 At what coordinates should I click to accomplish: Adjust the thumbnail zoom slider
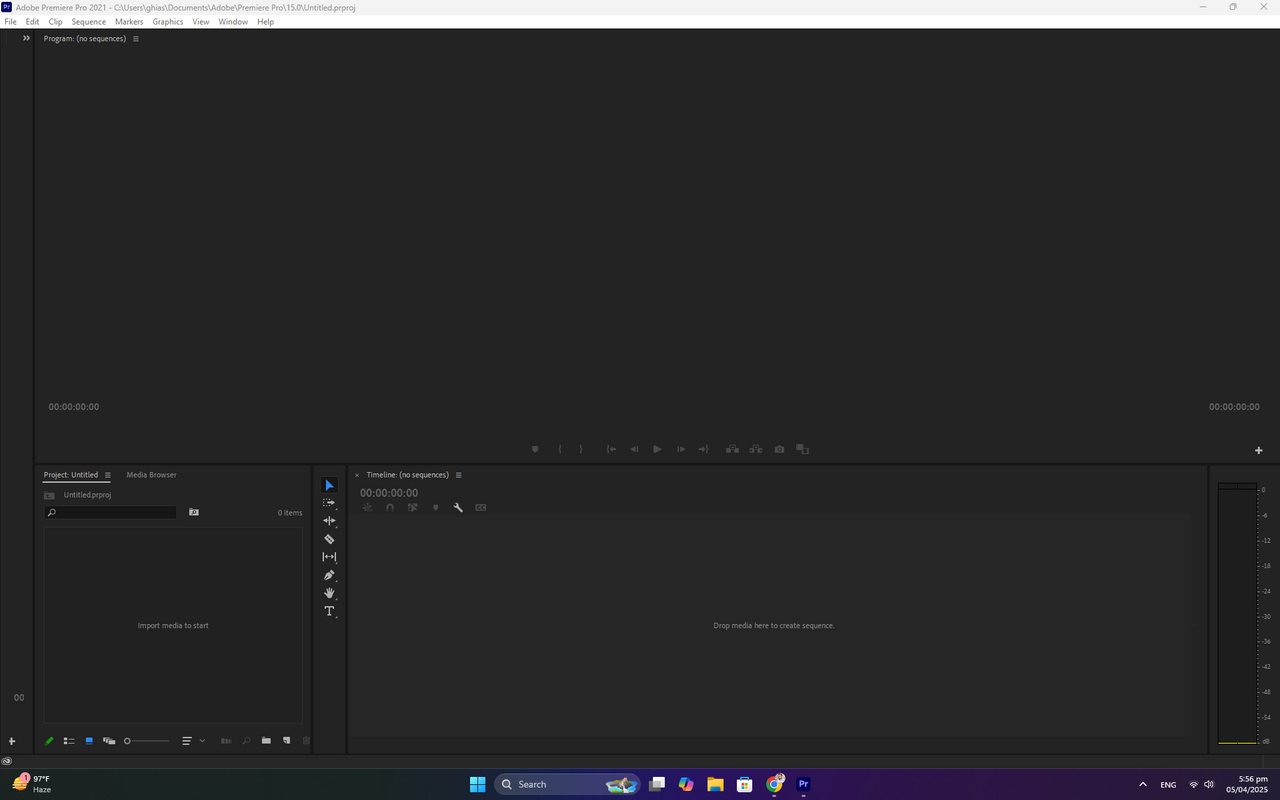click(147, 741)
